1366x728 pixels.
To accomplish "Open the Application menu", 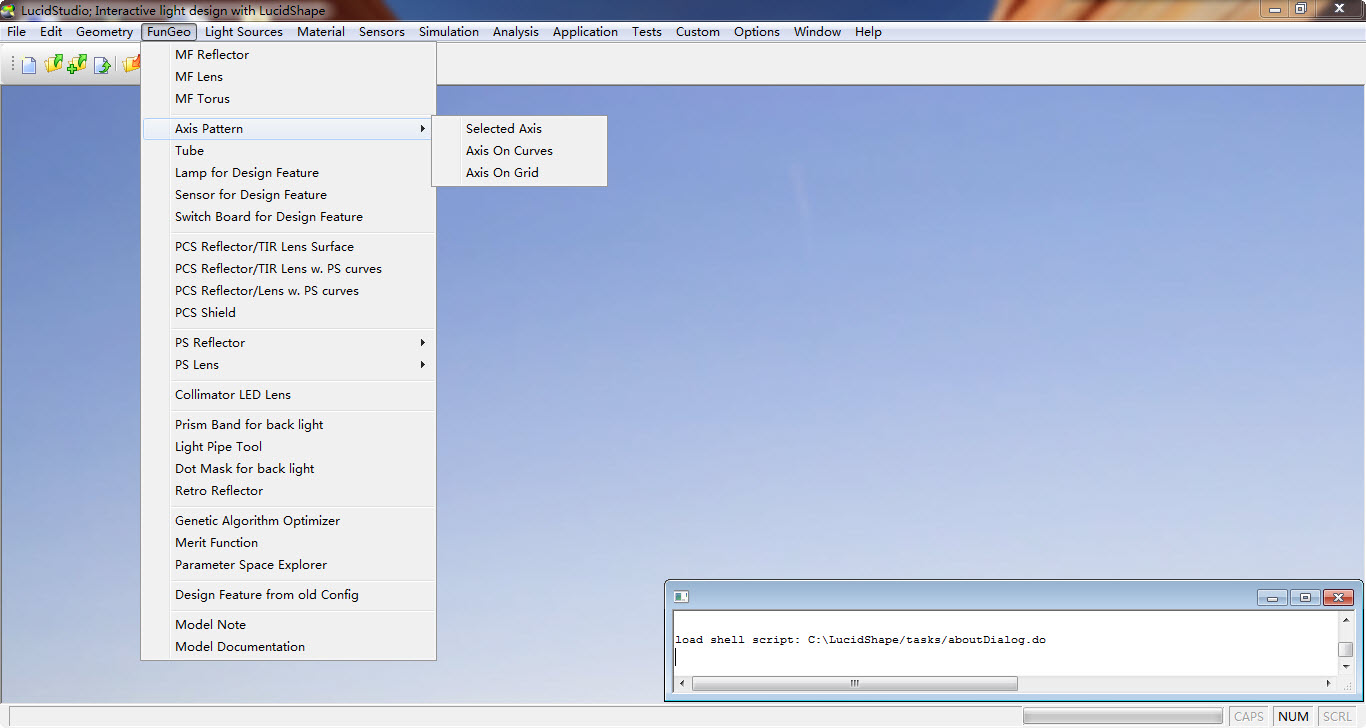I will pos(585,32).
